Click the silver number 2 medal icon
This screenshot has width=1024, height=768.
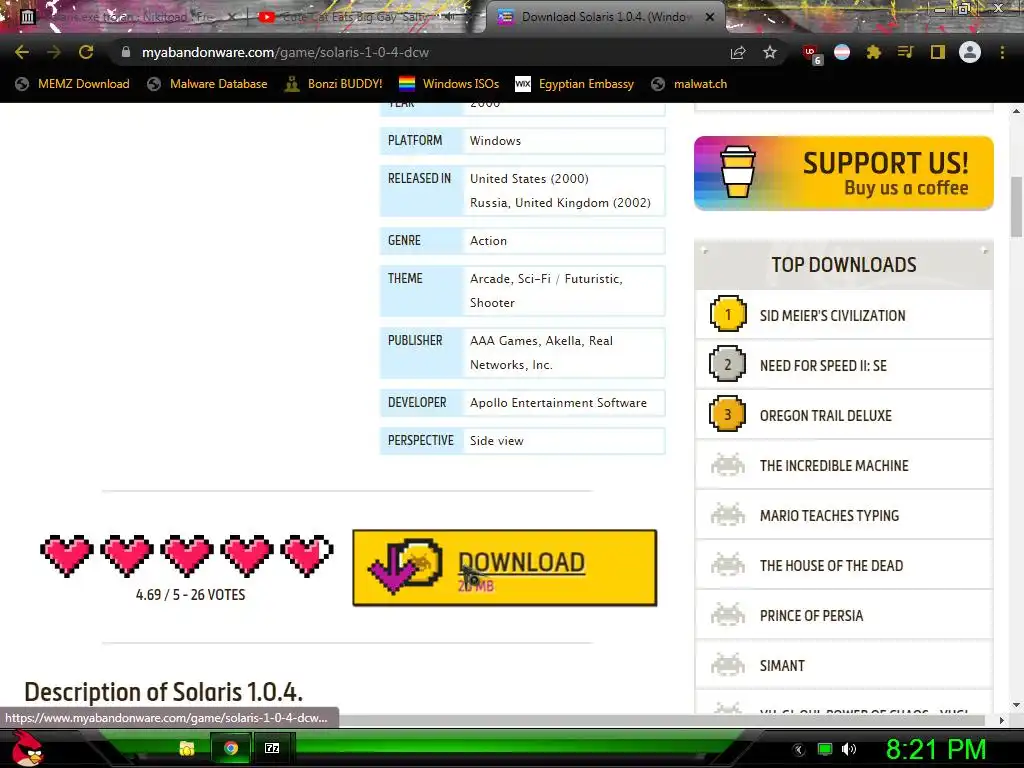point(728,364)
